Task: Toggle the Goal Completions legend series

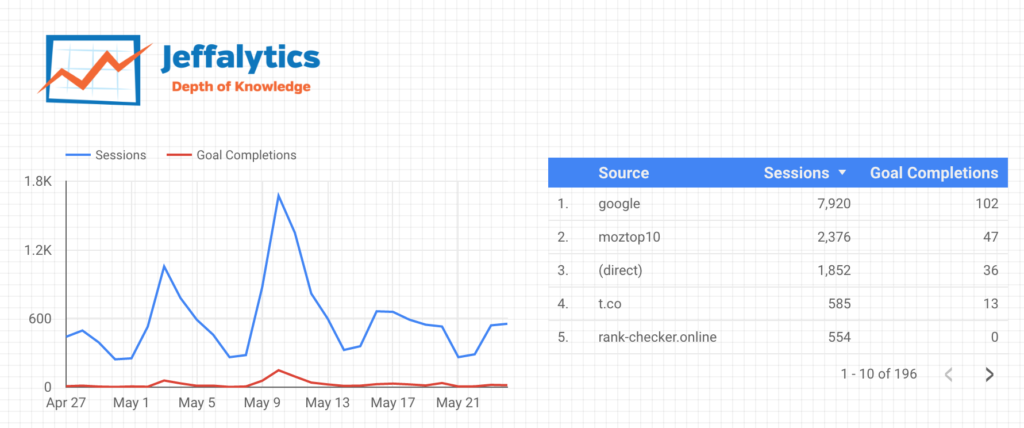Action: coord(231,155)
